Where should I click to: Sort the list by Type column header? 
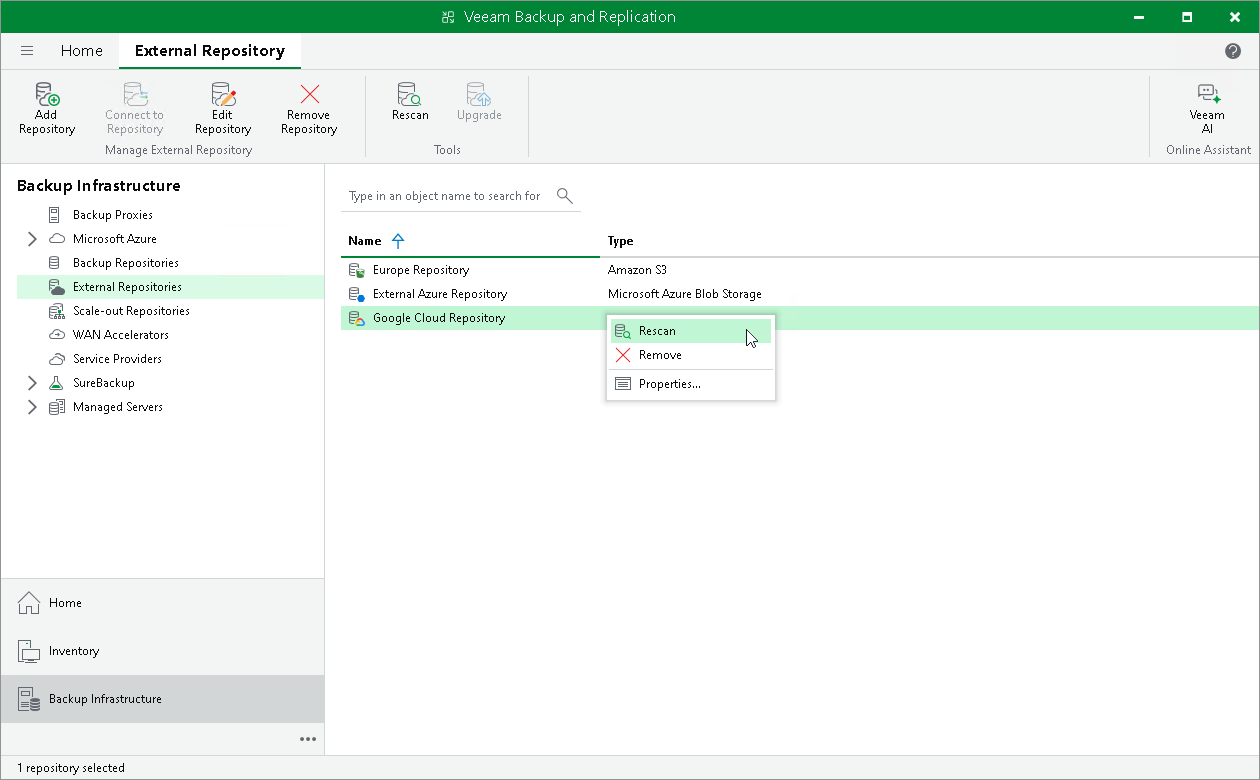620,241
